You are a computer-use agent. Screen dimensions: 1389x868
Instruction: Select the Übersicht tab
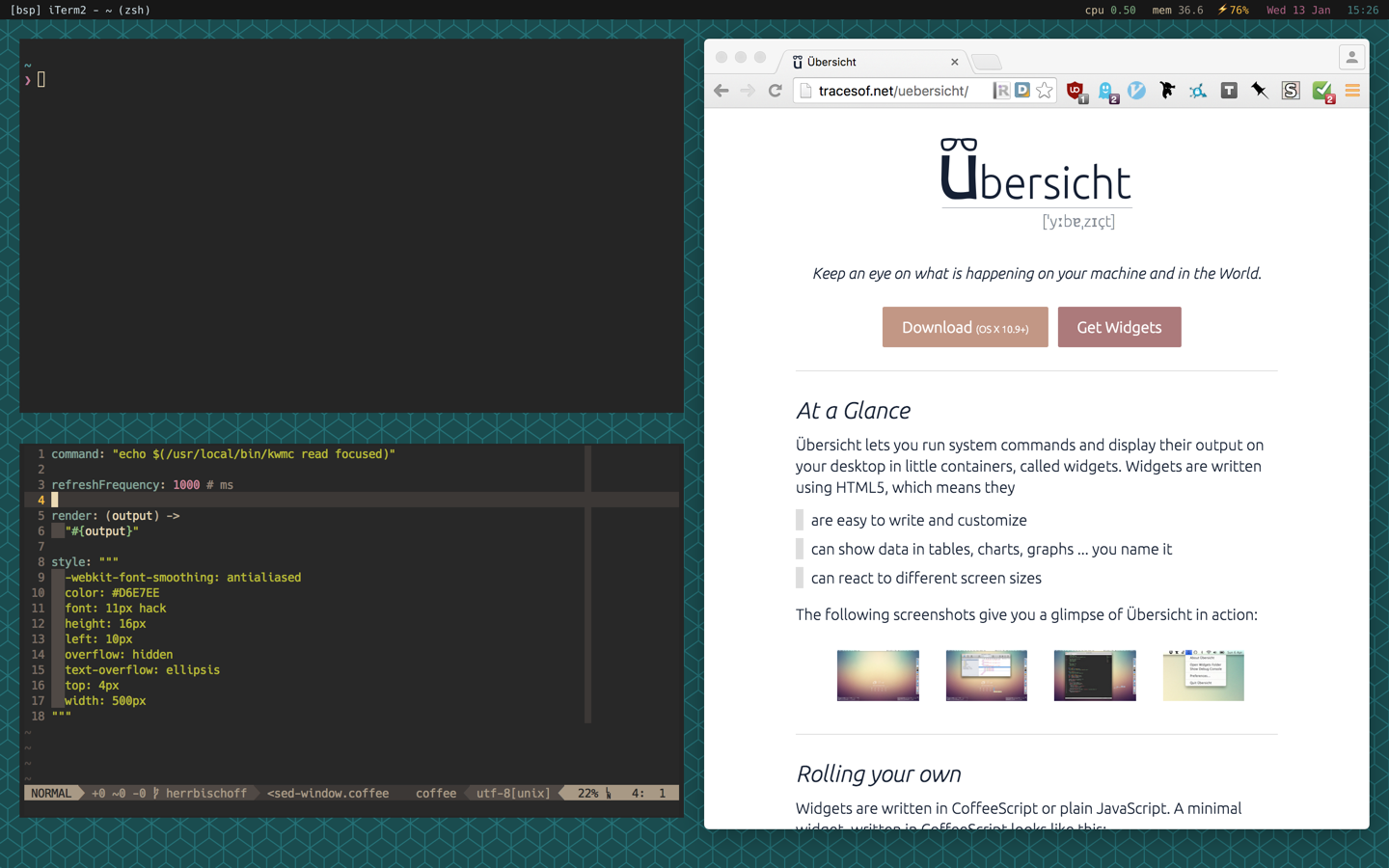[873, 62]
